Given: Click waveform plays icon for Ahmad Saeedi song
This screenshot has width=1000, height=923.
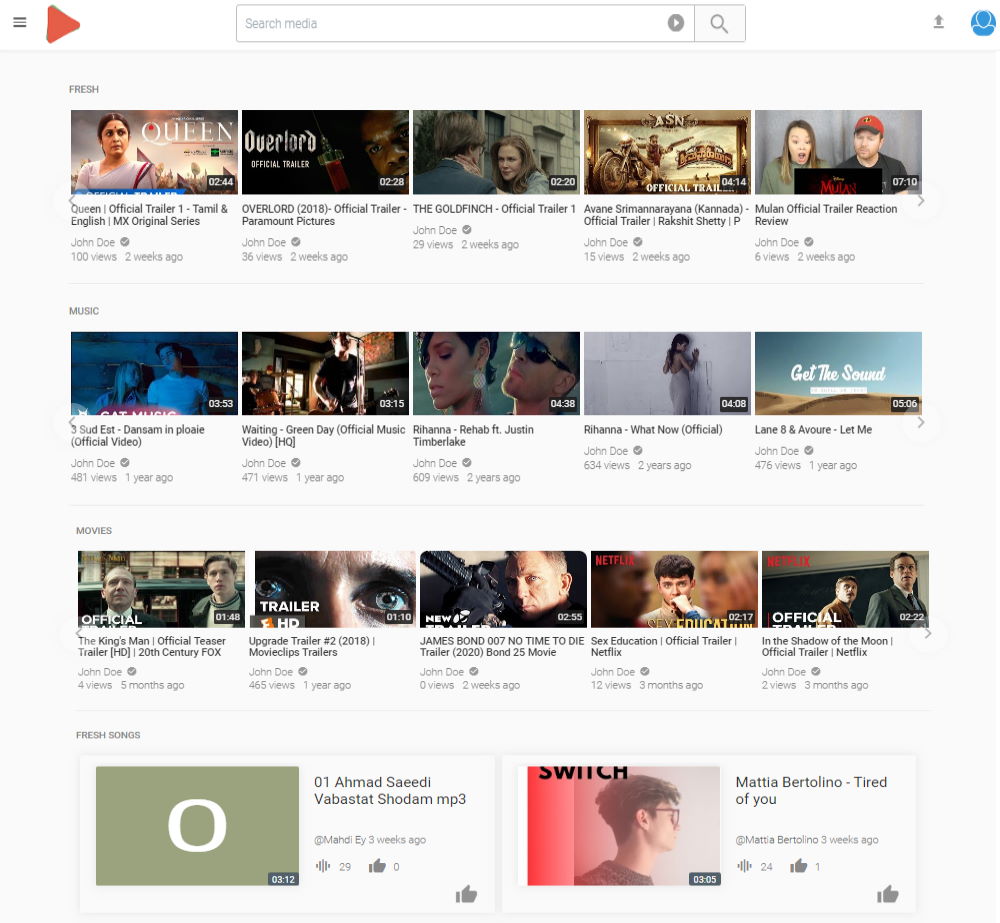Looking at the screenshot, I should tap(323, 866).
